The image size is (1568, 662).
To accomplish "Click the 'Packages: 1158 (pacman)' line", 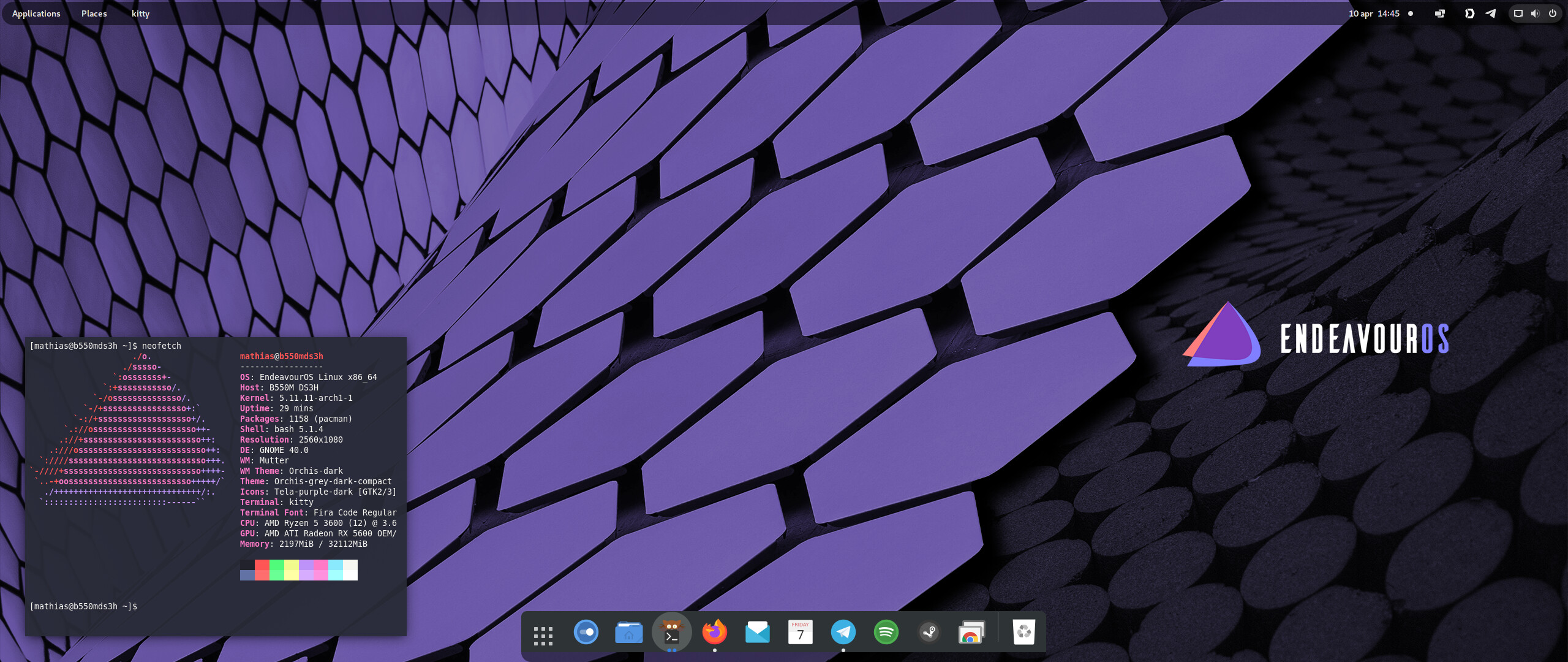I will point(296,419).
